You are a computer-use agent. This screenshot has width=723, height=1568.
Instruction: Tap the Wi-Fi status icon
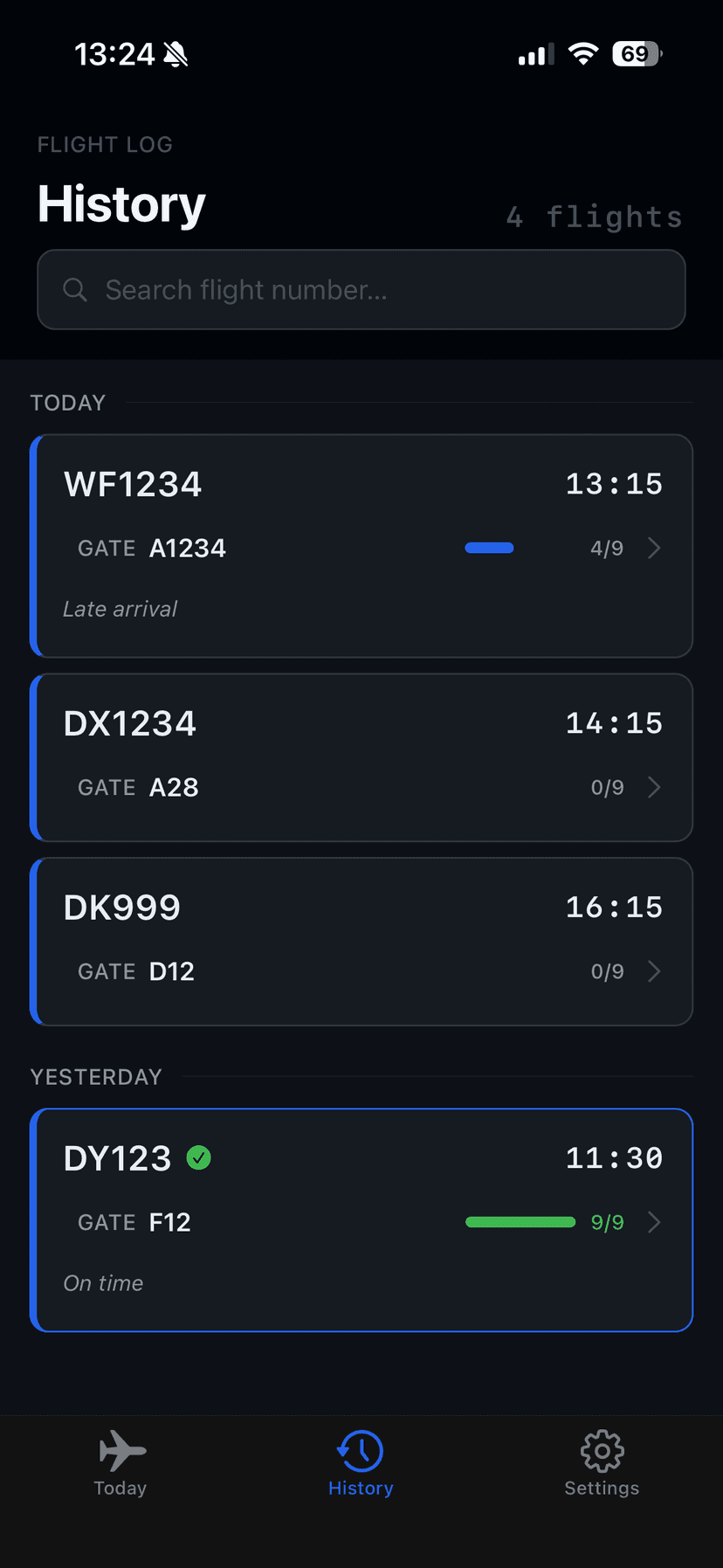pyautogui.click(x=582, y=54)
